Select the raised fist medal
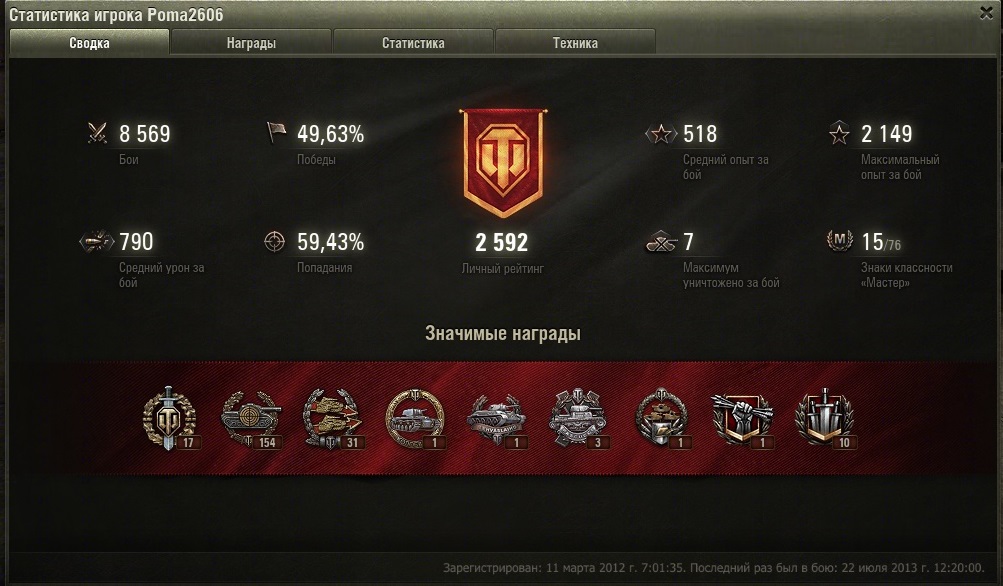The width and height of the screenshot is (1003, 586). 742,418
